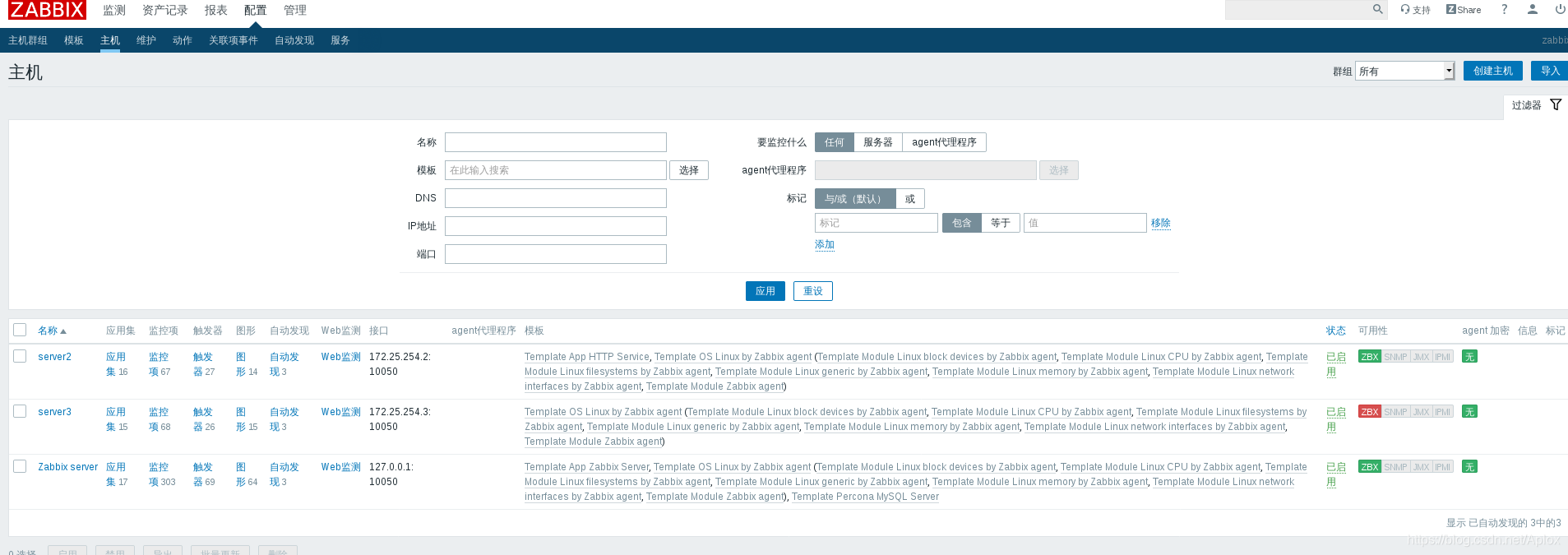Select the server3 row checkbox
Screen dimensions: 1568x555
click(20, 411)
